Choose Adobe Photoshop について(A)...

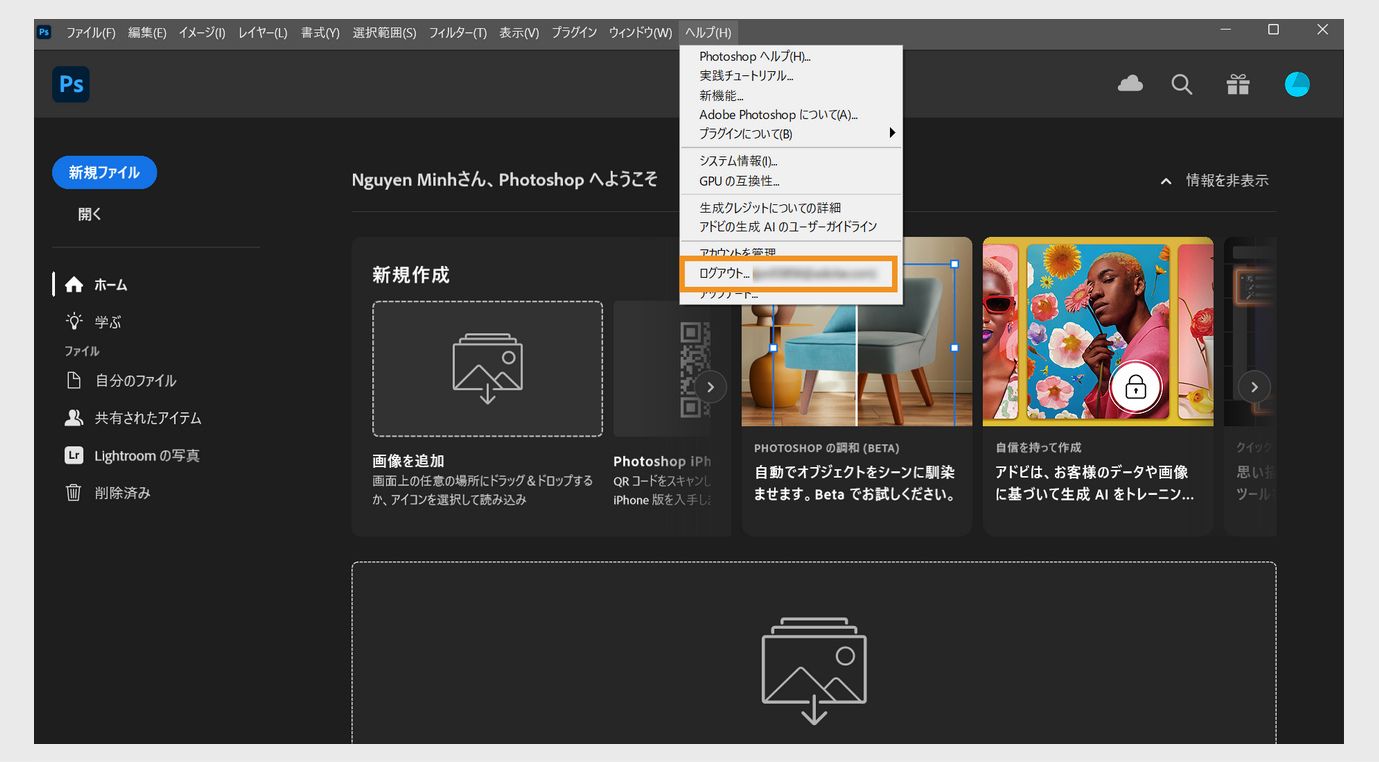[791, 115]
